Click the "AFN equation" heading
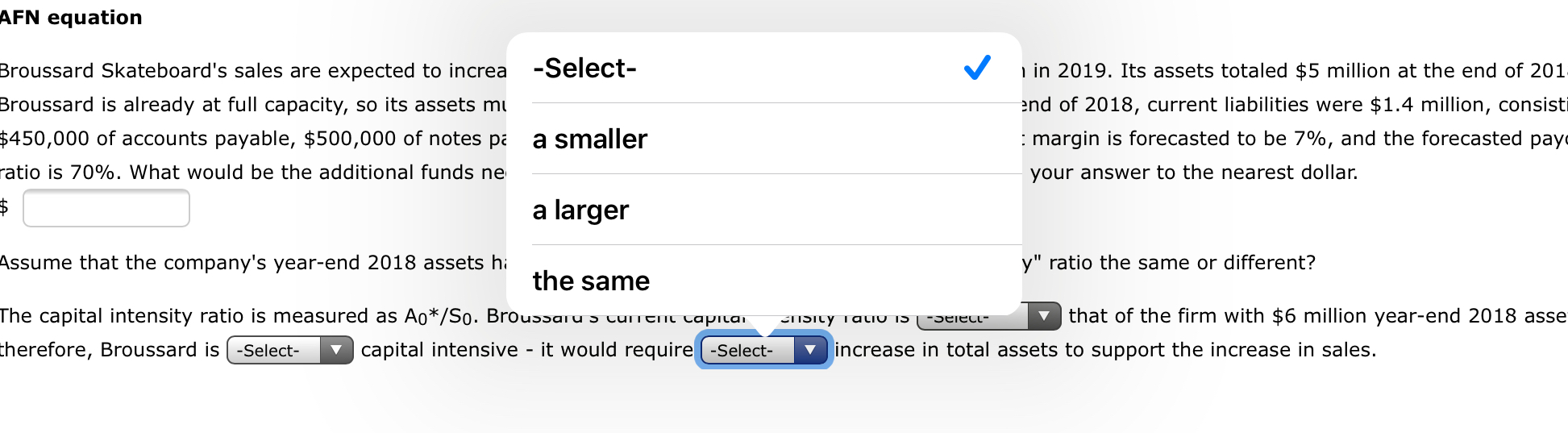 71,18
